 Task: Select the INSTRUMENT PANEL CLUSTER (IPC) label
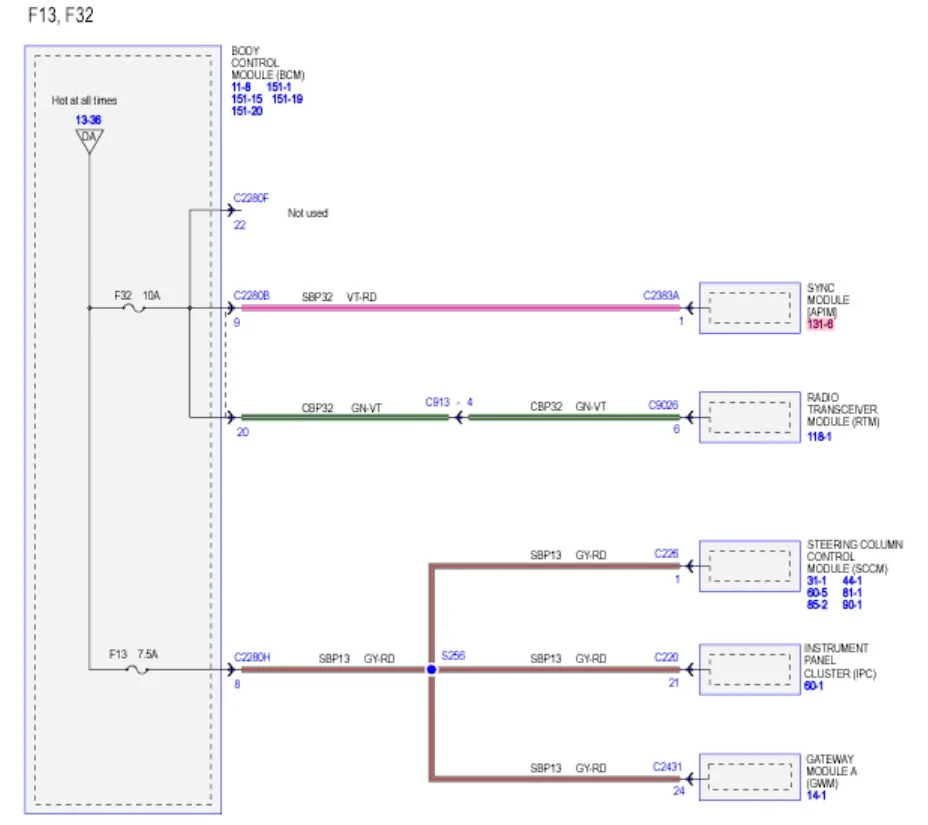(x=839, y=661)
